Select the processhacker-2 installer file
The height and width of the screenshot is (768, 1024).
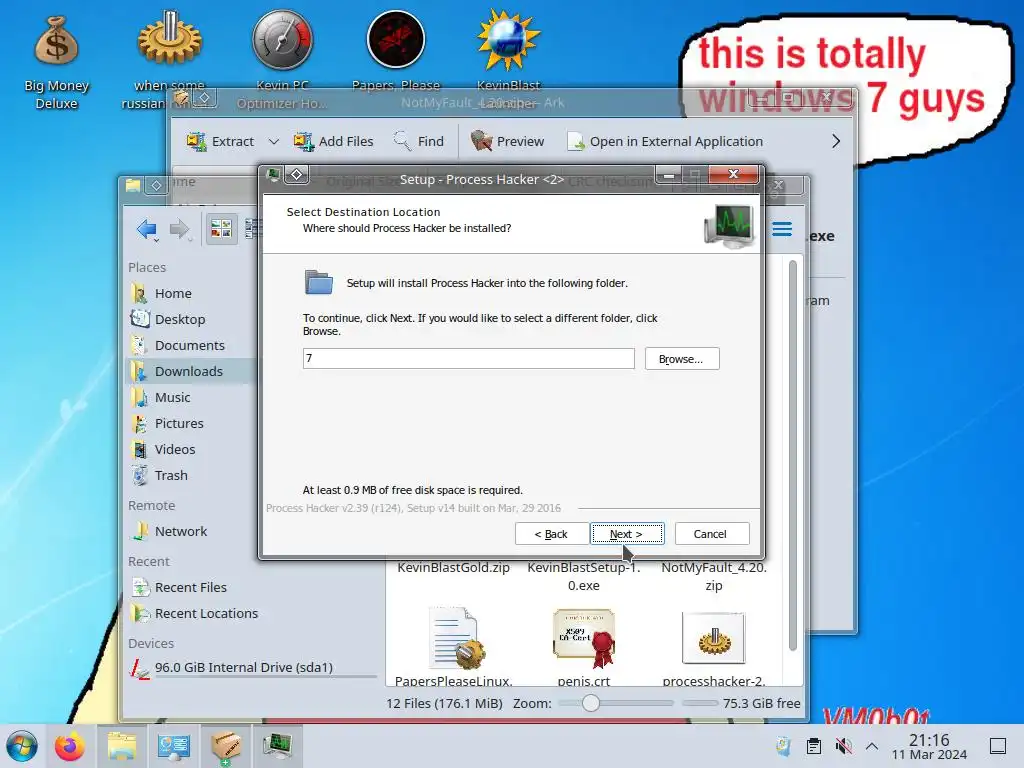click(713, 639)
